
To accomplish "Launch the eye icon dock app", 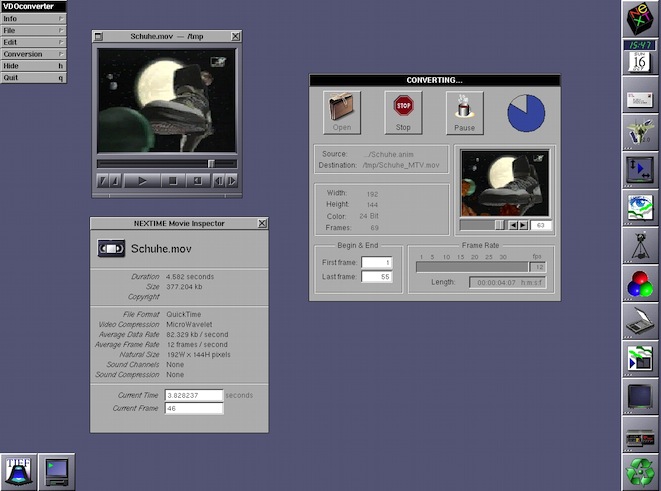I will click(640, 207).
